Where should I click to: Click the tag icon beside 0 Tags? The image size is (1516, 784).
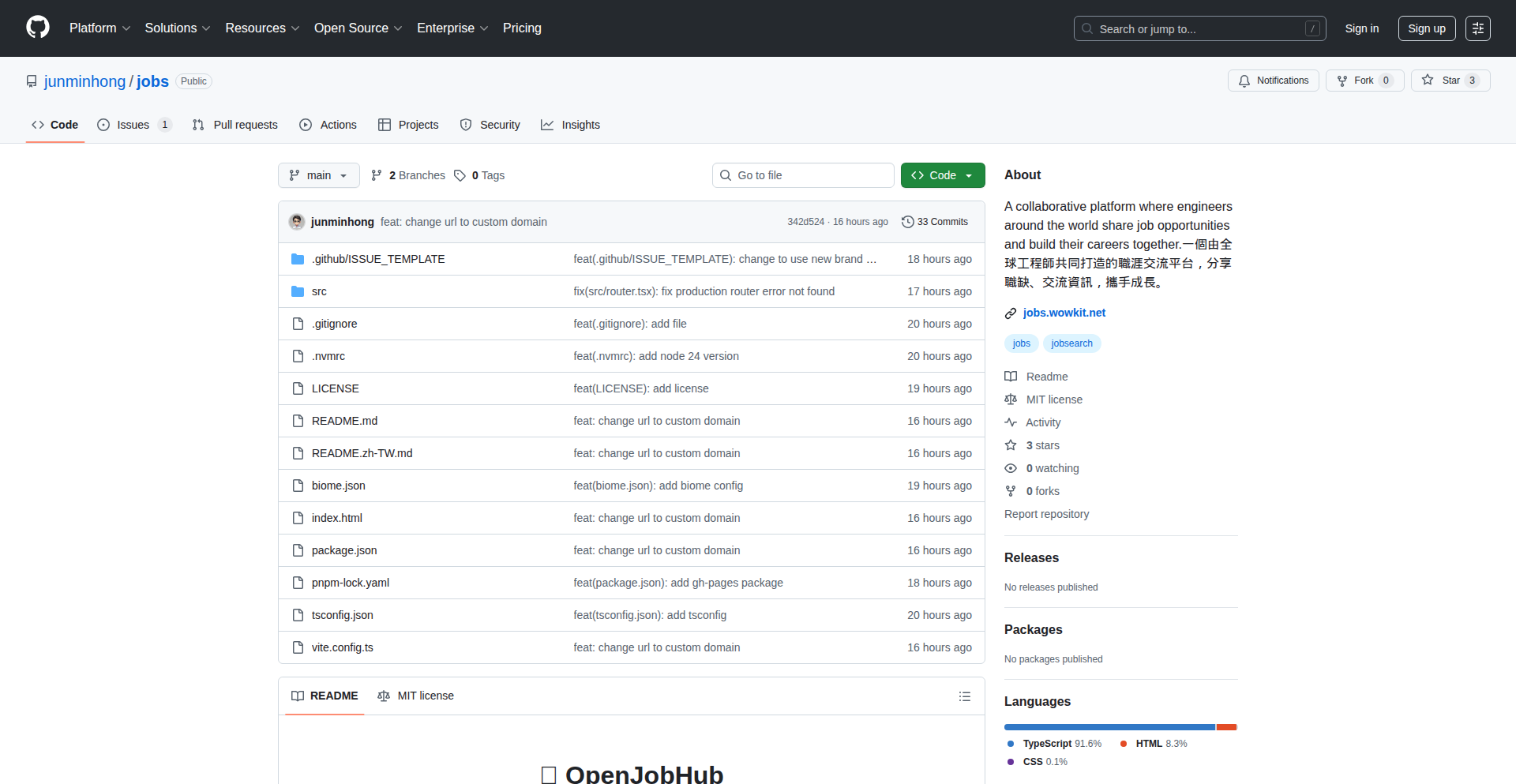click(460, 175)
